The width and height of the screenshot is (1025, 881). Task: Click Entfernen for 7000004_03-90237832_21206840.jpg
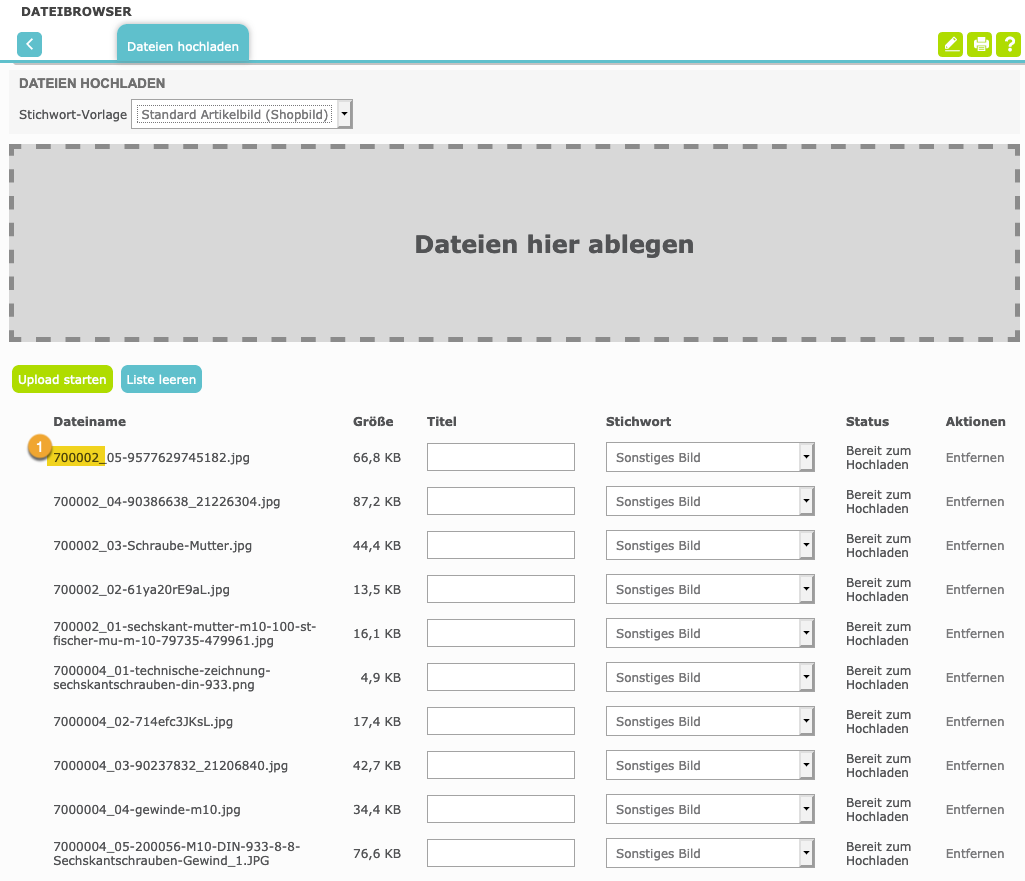point(975,766)
